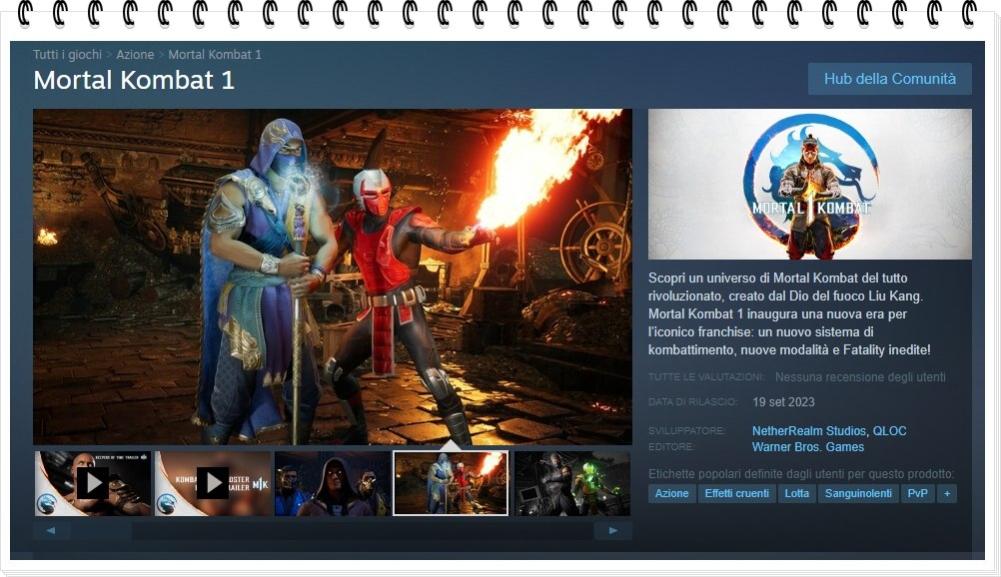Click the right scroll arrow under thumbnails
This screenshot has width=1001, height=577.
click(612, 531)
